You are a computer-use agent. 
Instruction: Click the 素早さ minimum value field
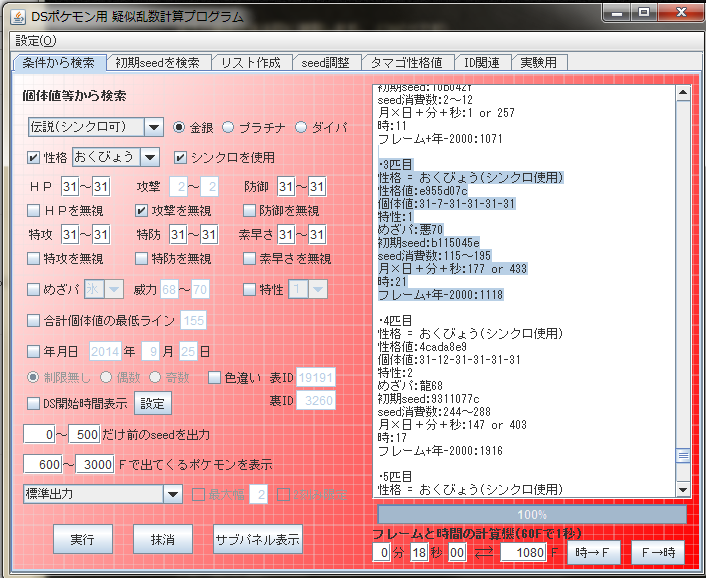[286, 235]
